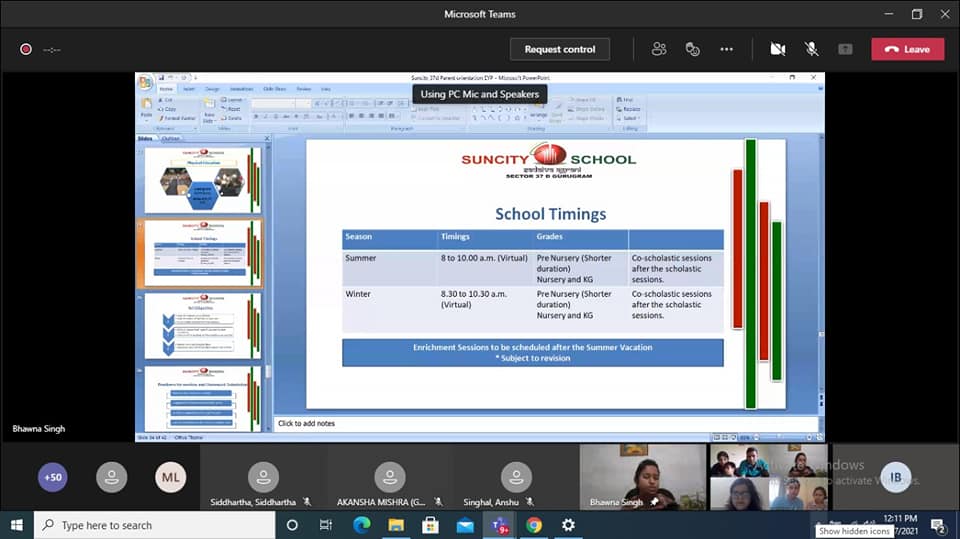
Task: Toggle the camera on in Teams
Action: pos(778,49)
